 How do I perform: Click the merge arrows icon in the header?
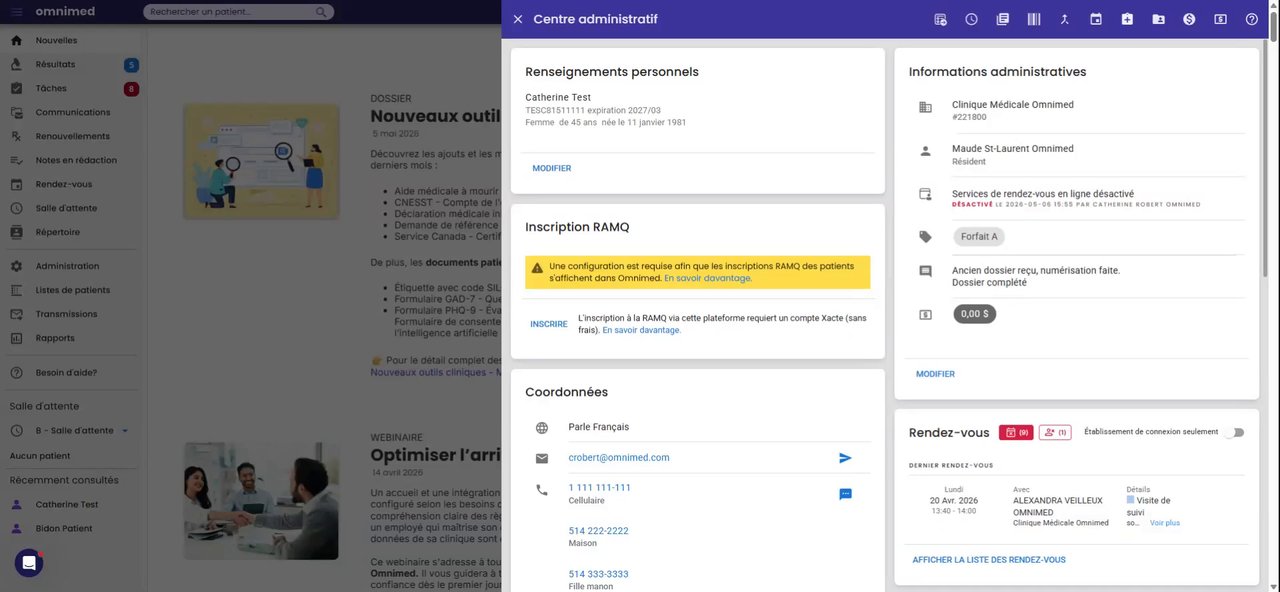tap(1065, 19)
